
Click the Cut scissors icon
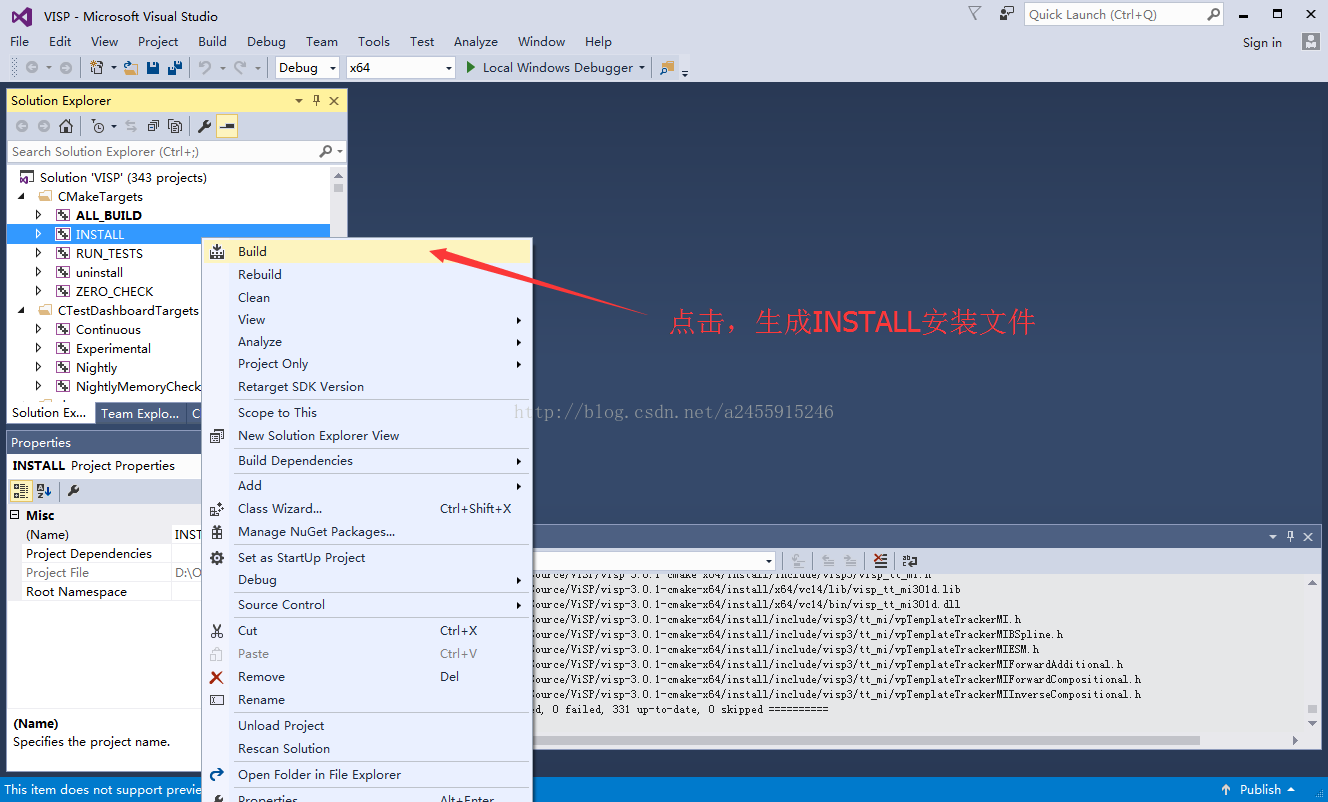(x=217, y=631)
